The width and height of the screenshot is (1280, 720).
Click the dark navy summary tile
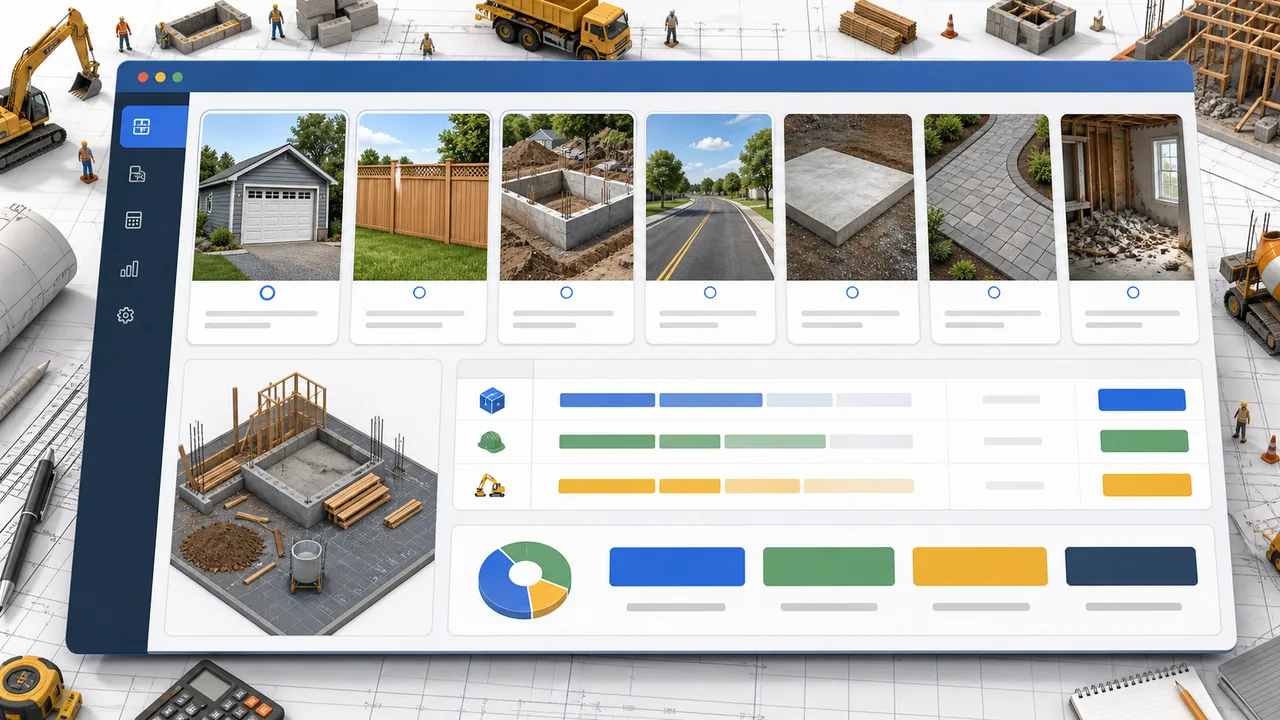click(1131, 566)
